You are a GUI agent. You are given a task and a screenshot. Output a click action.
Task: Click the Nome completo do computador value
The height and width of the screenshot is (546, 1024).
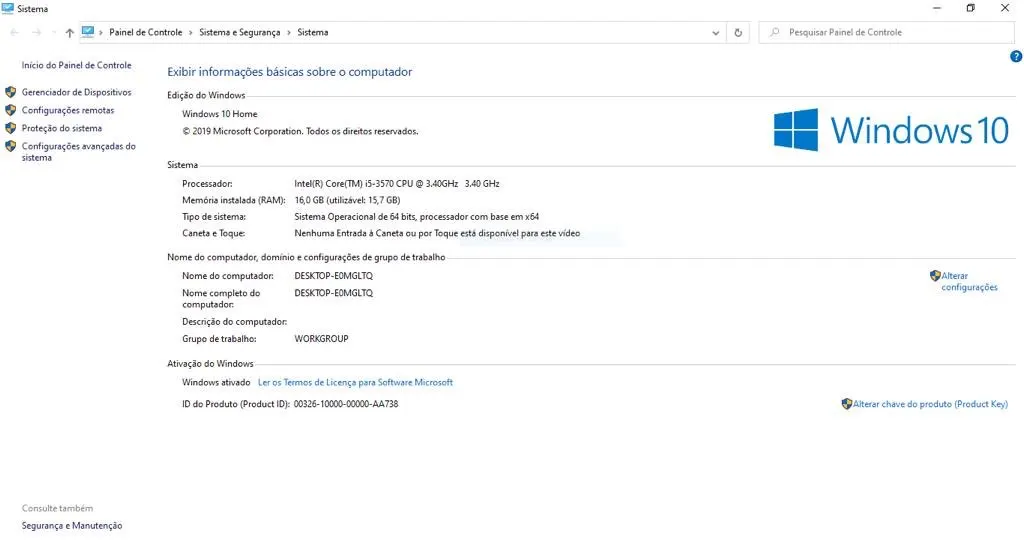point(333,293)
